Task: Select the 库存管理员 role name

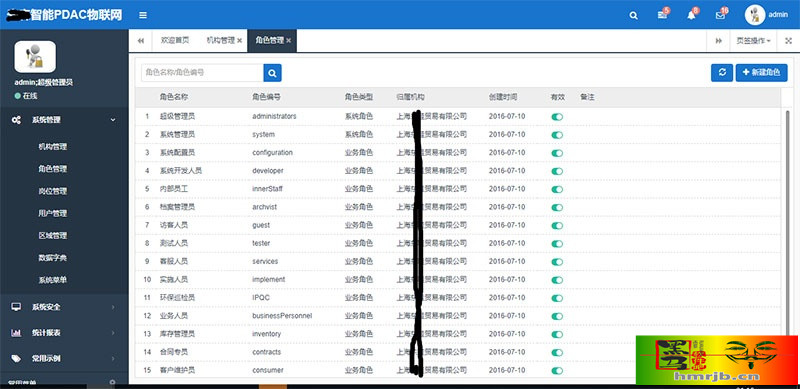Action: 177,334
